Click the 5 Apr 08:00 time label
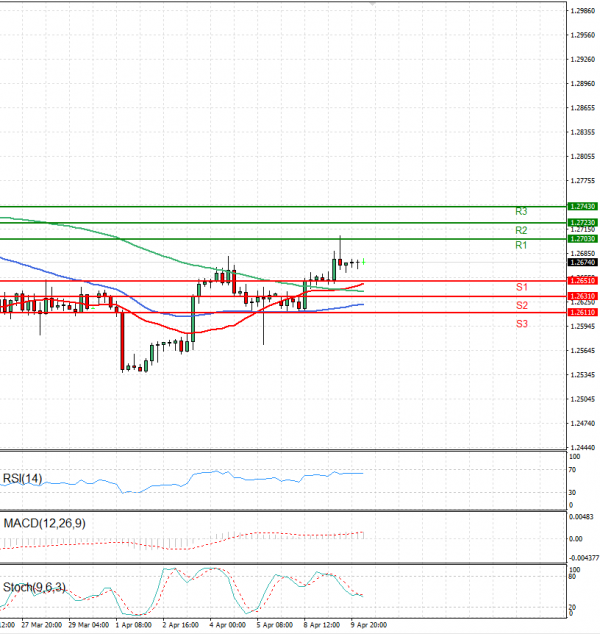 tap(275, 625)
